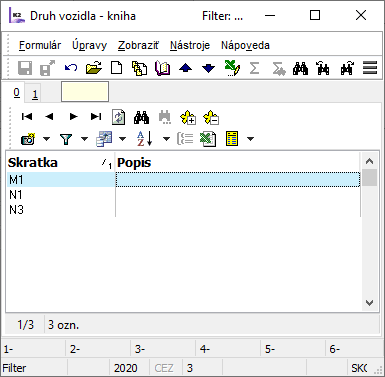Open the Zobraziť menu

point(138,45)
